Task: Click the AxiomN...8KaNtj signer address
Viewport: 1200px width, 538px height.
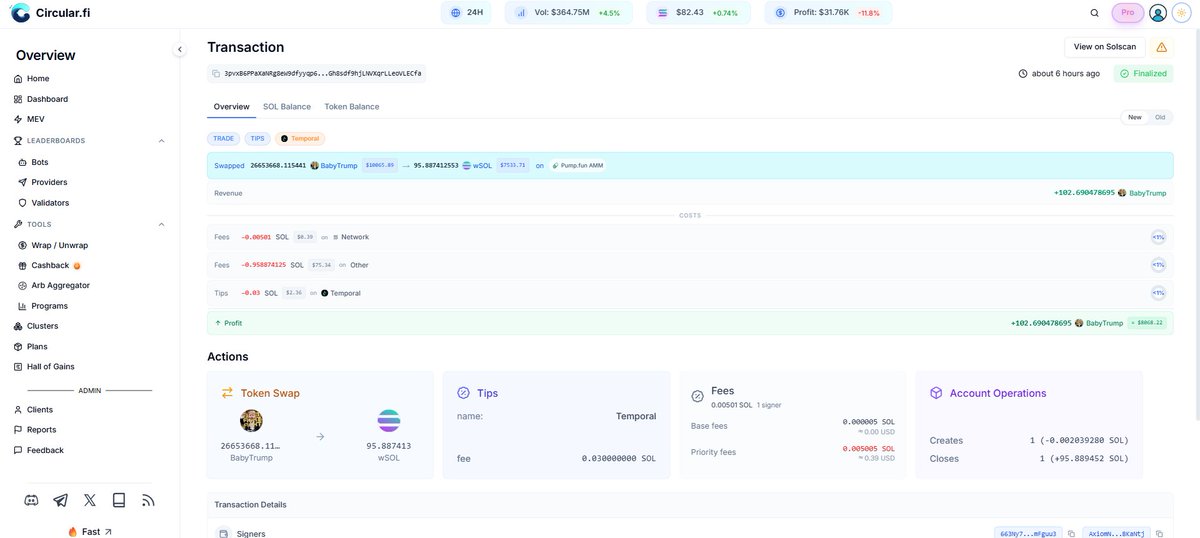Action: (1117, 534)
